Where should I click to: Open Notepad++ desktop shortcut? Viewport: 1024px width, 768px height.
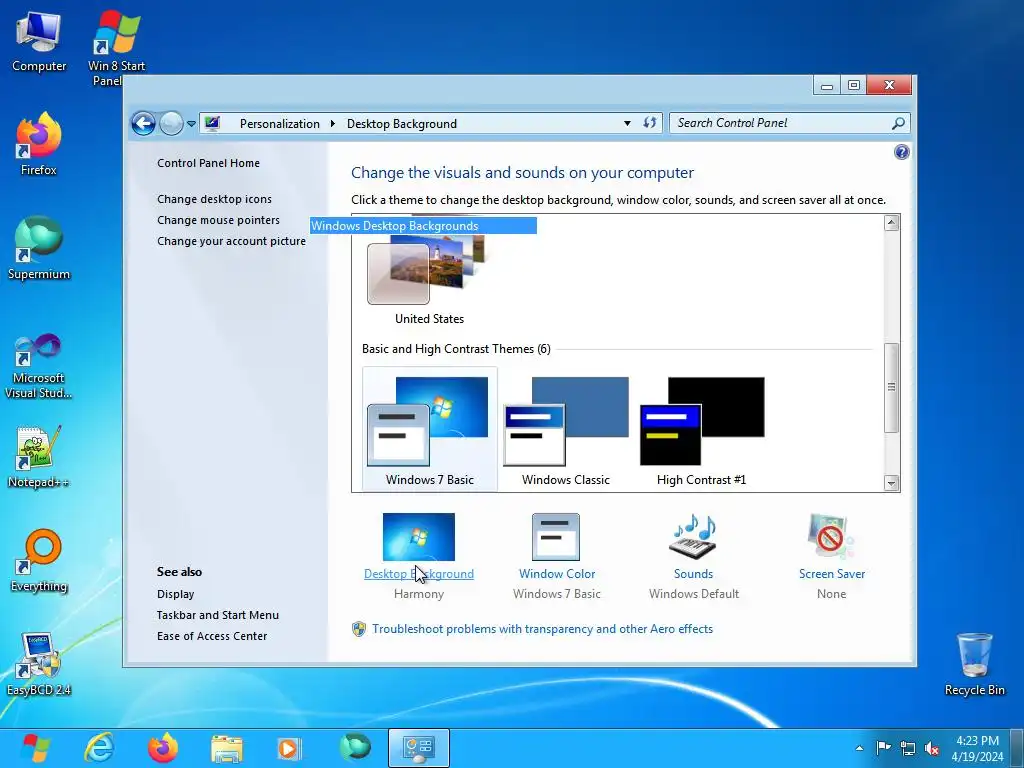click(x=39, y=457)
